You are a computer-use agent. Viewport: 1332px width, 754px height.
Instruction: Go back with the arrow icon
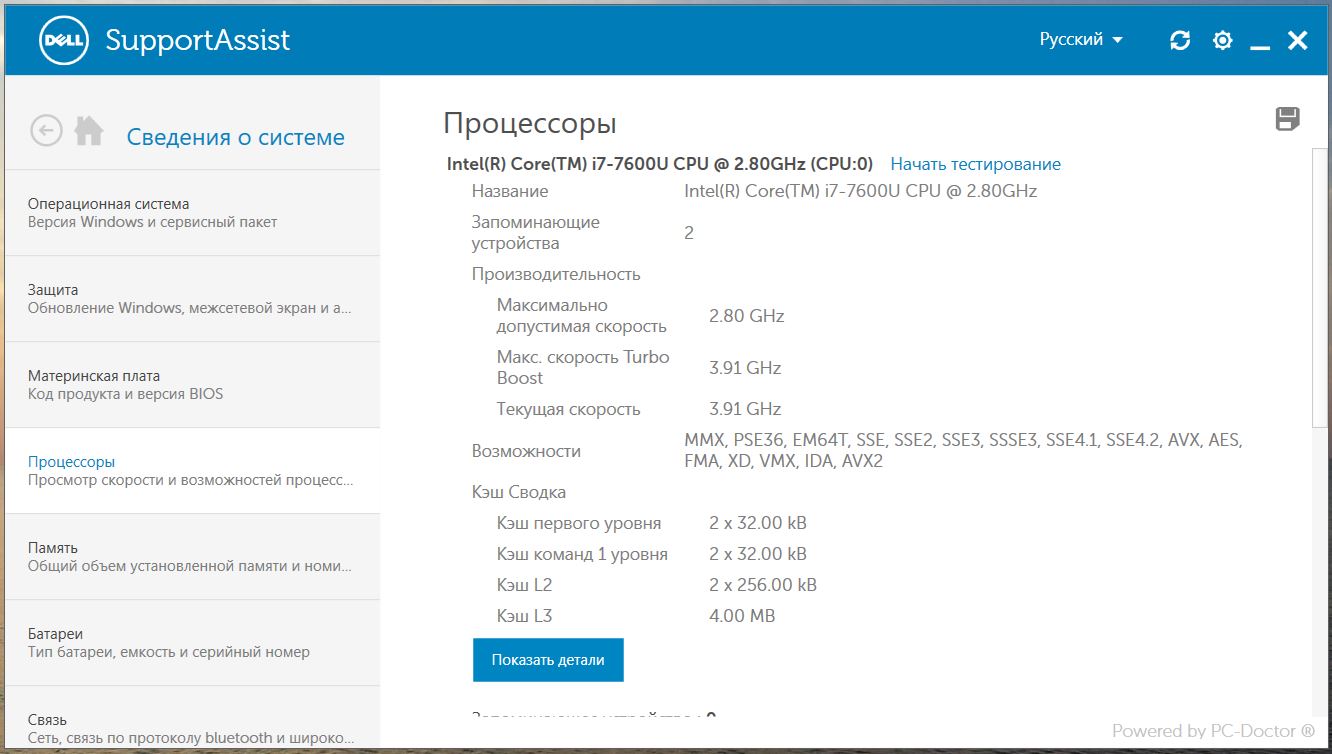tap(46, 130)
